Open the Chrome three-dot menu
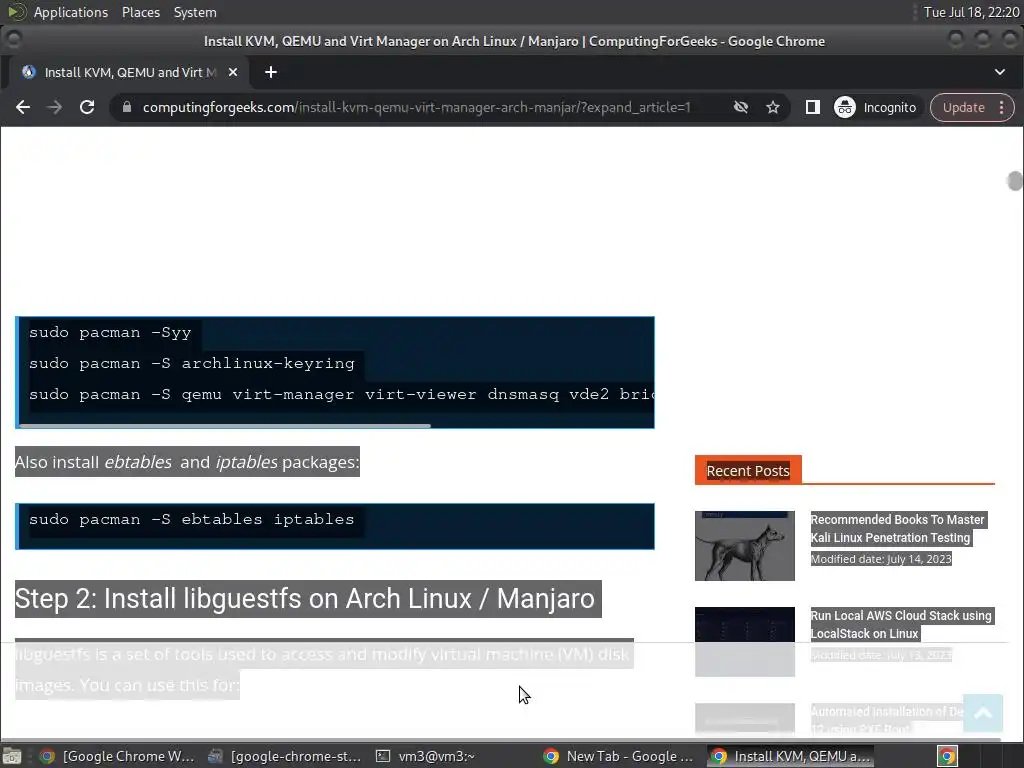 tap(1001, 107)
